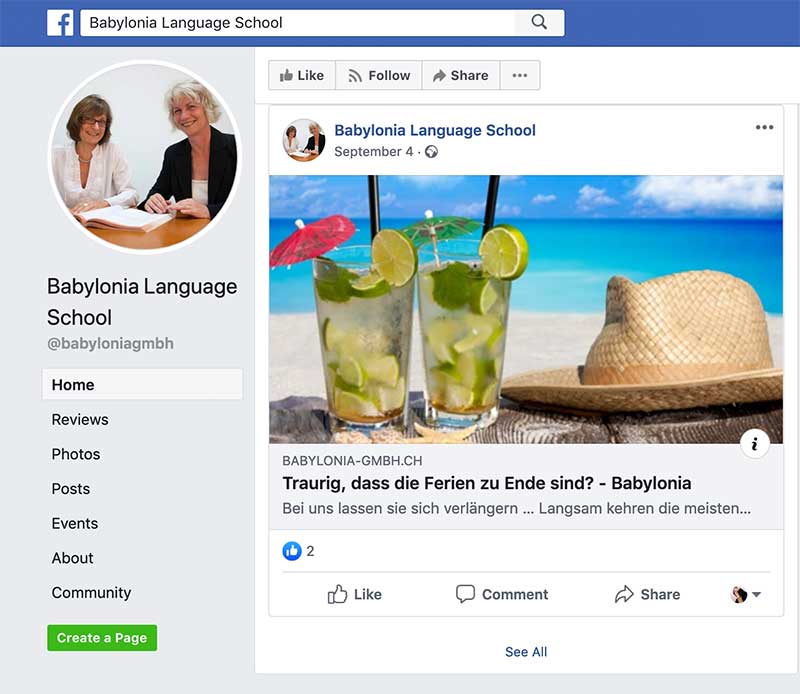Go to the Photos sidebar item
Screen dimensions: 800x694
pyautogui.click(x=76, y=454)
